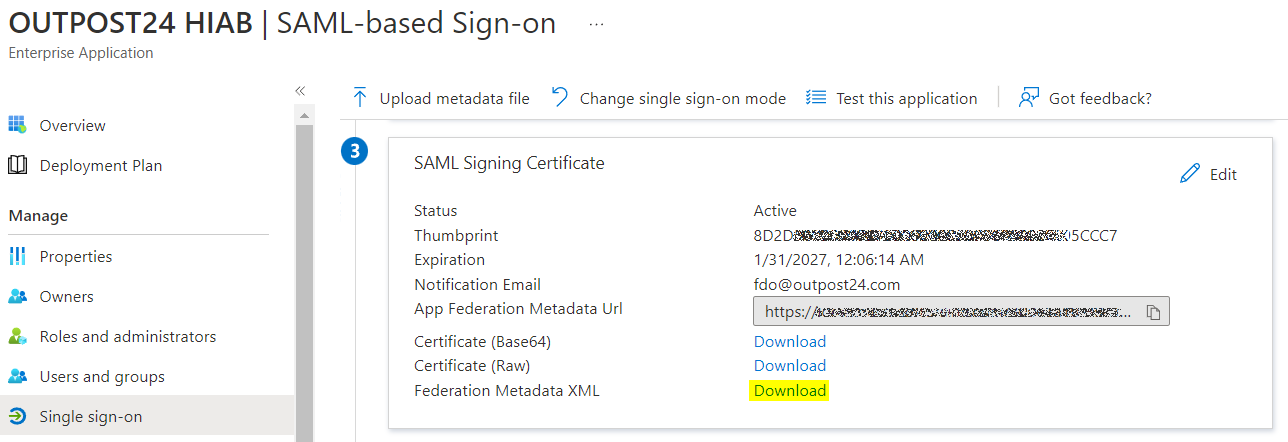This screenshot has height=442, width=1288.
Task: Click the sidebar vertical scrollbar
Action: [x=305, y=270]
